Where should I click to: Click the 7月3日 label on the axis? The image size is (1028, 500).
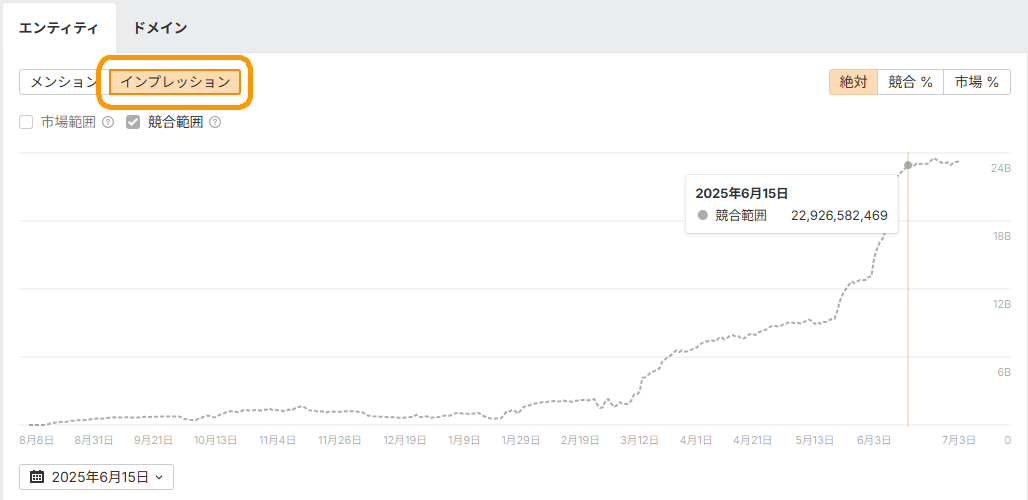[x=959, y=440]
